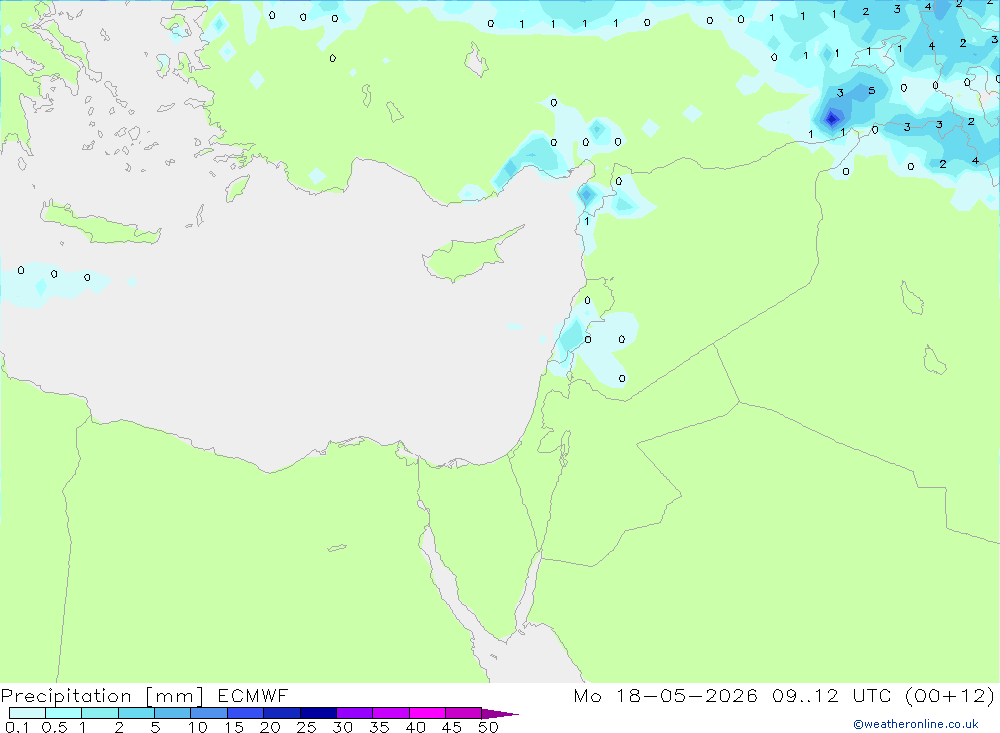Select the legend swatch between 2 and 5
Screen dimensions: 1000x733
[x=136, y=713]
